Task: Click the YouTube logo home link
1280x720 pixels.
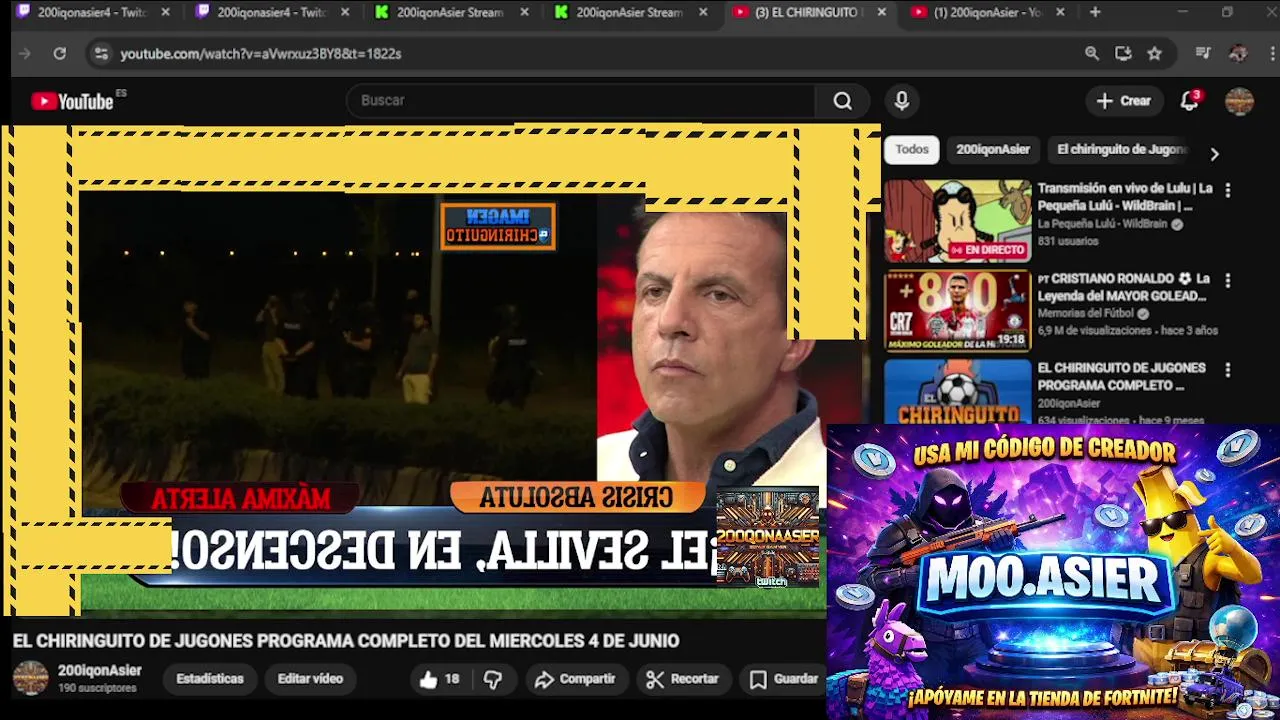Action: [72, 101]
